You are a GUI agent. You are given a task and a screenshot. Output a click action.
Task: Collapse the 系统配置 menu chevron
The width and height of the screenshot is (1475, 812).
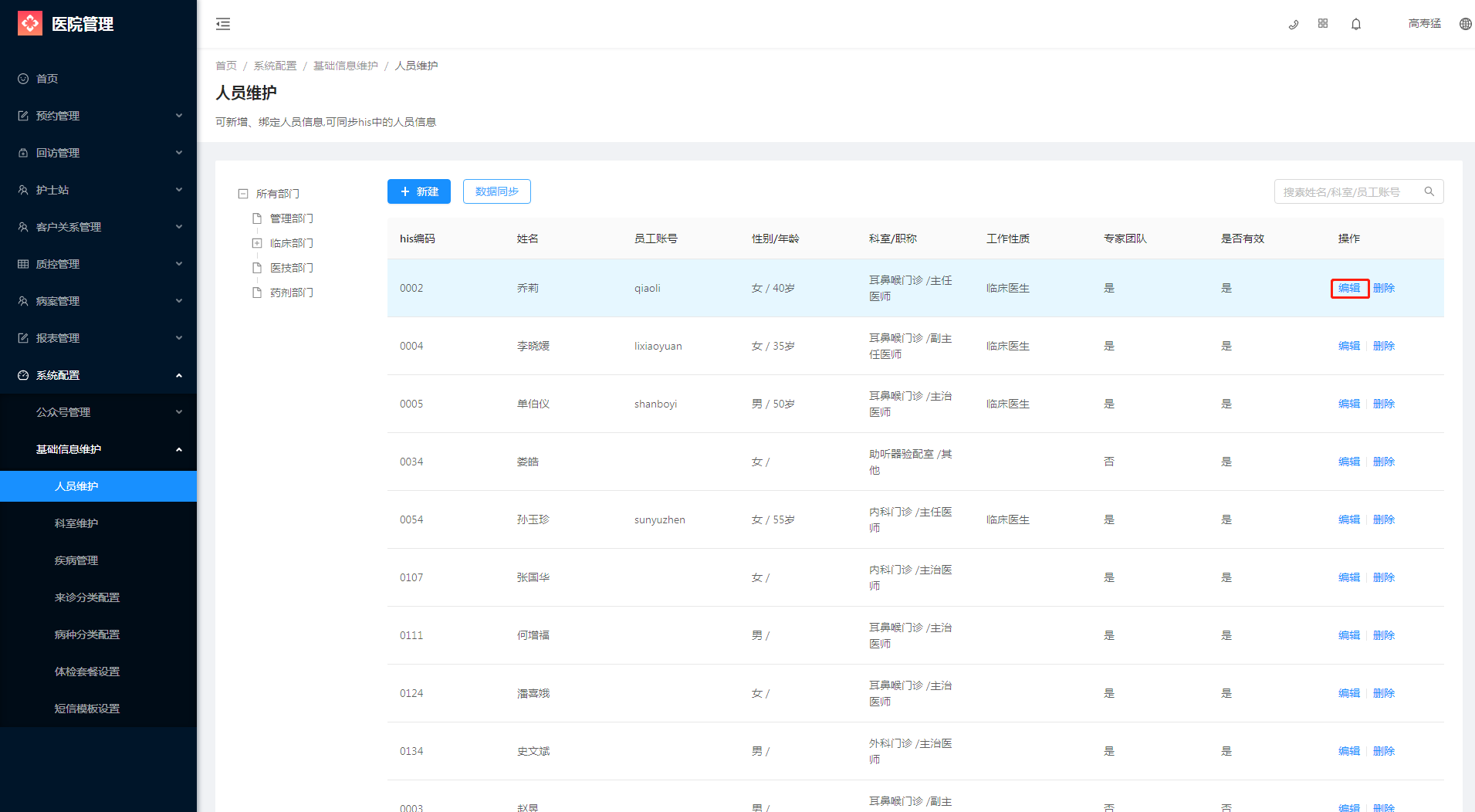[179, 375]
